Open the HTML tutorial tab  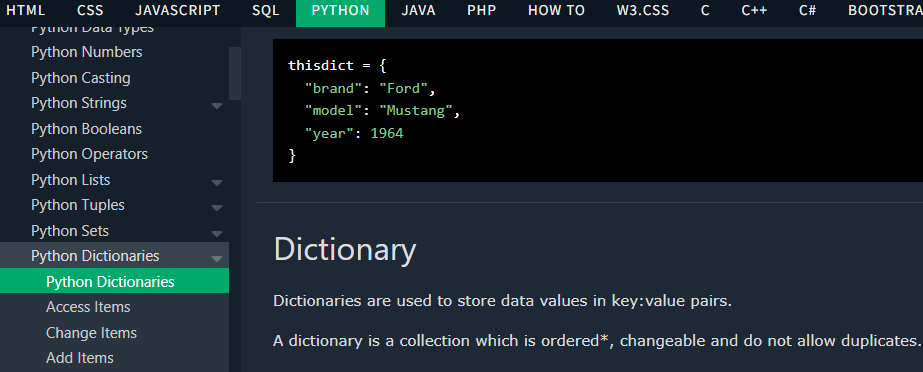pos(25,11)
